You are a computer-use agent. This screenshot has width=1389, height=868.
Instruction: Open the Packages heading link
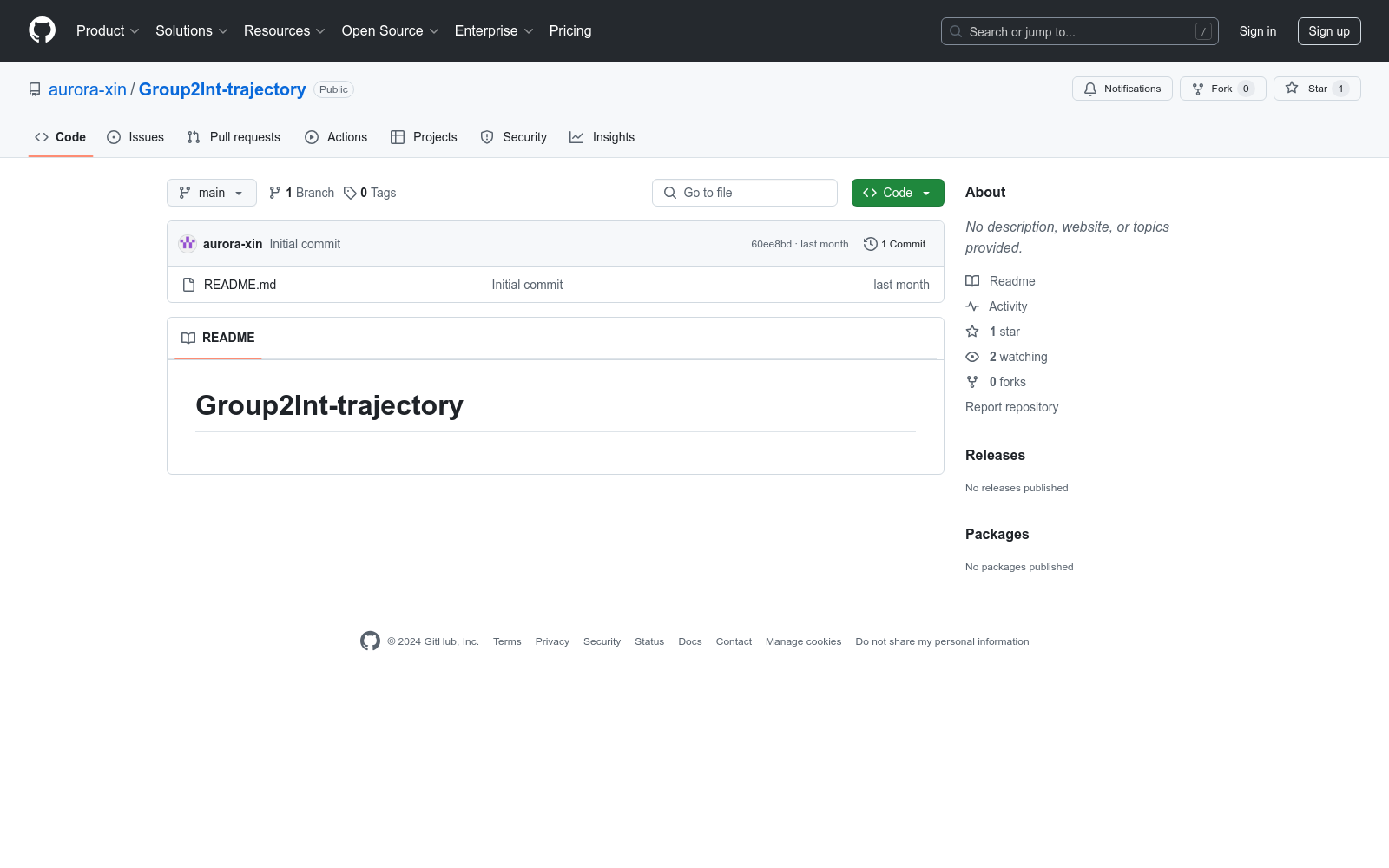(997, 534)
